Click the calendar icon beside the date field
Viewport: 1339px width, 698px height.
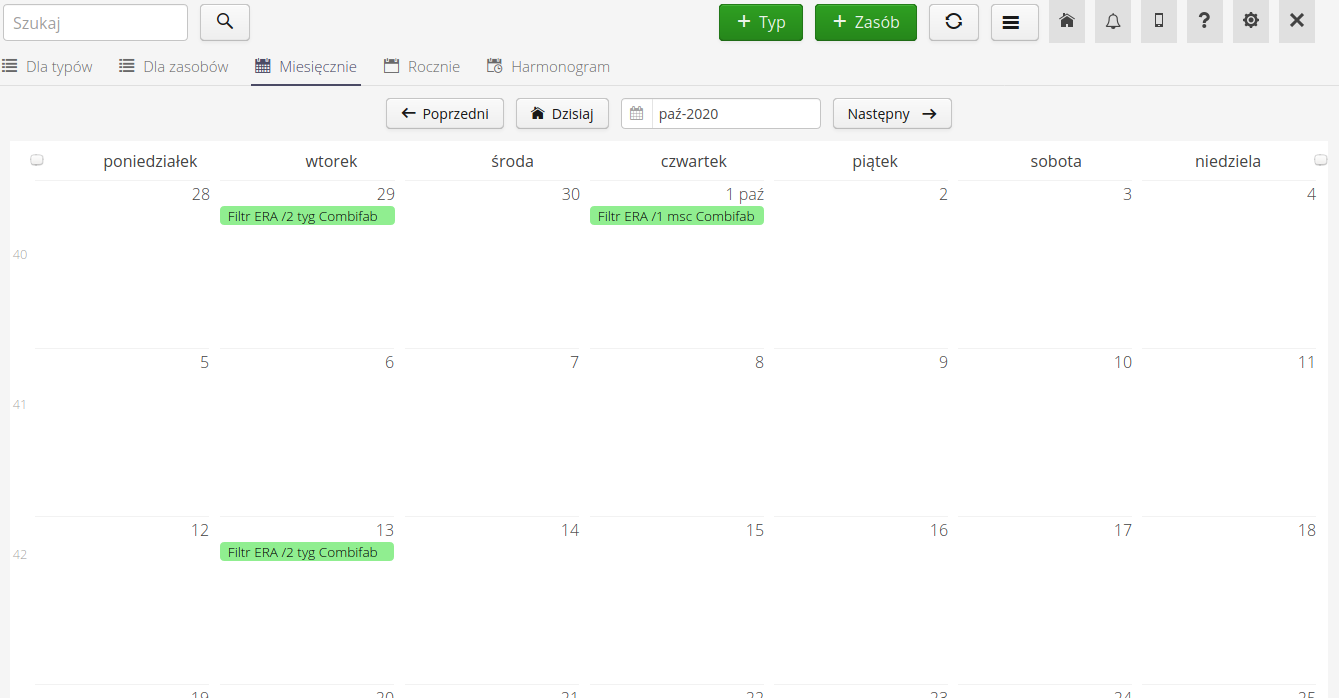[636, 113]
